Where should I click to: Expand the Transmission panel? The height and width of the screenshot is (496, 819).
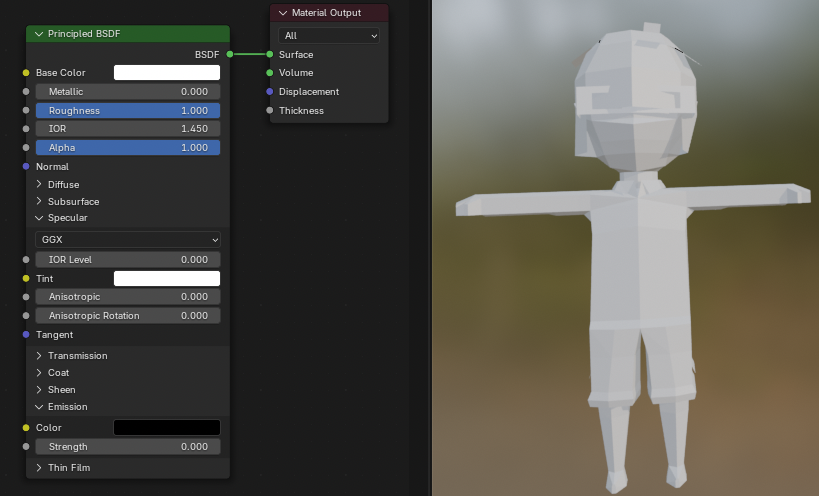39,356
